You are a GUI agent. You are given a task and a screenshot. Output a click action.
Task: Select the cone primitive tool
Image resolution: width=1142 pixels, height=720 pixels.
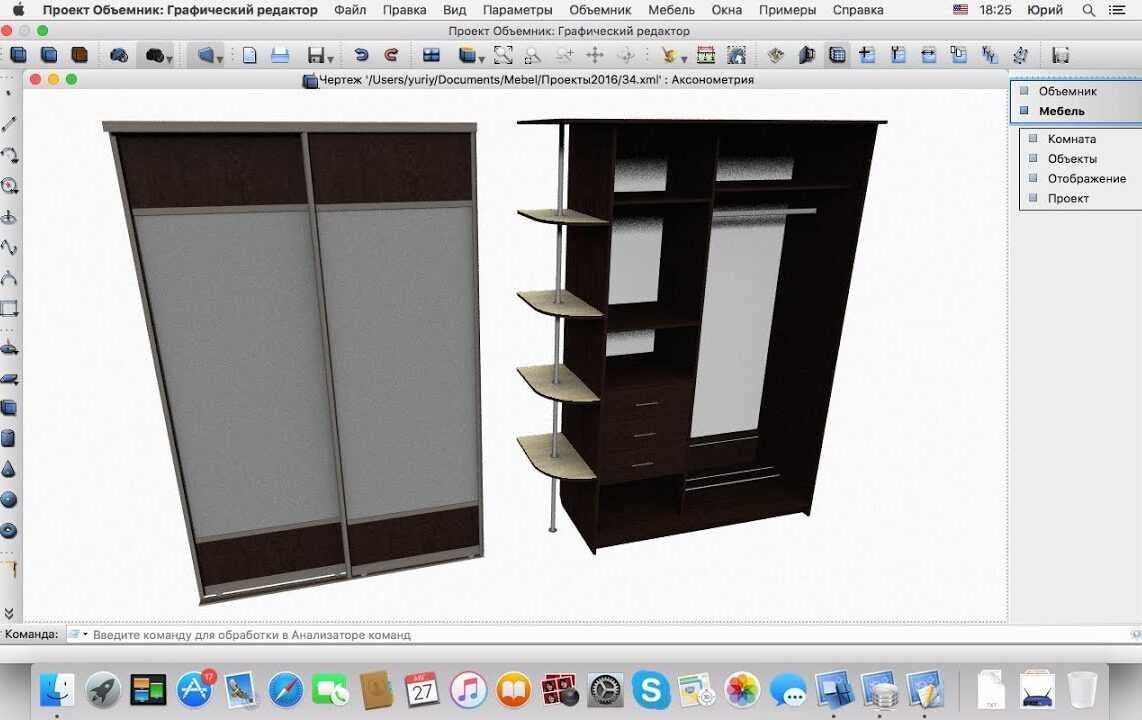tap(9, 469)
